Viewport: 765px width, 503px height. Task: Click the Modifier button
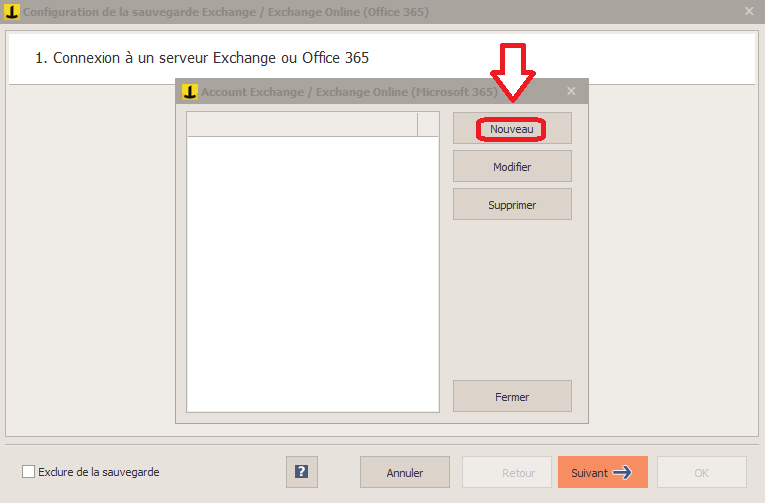point(512,166)
